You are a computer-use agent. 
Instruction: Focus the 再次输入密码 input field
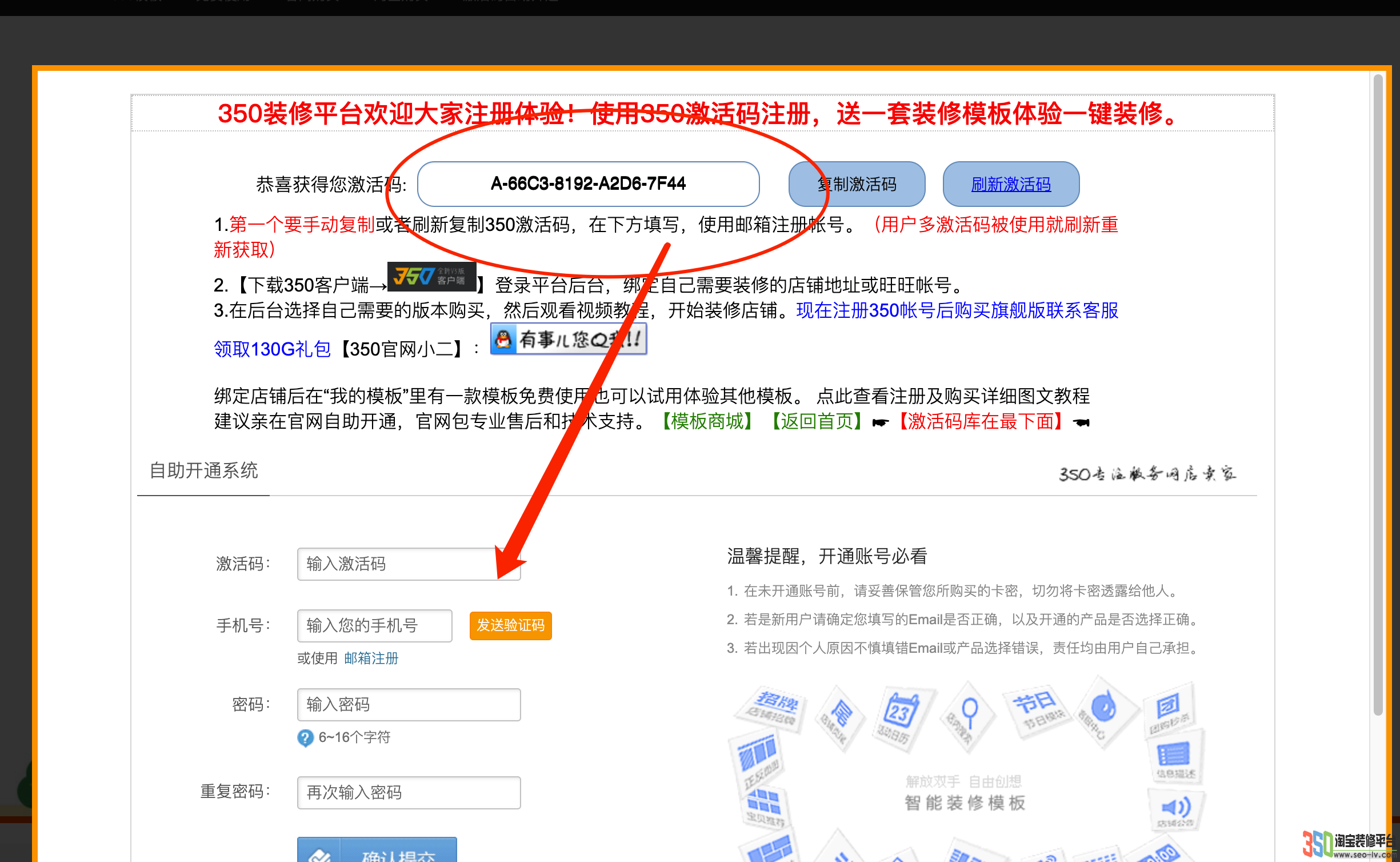pos(409,793)
